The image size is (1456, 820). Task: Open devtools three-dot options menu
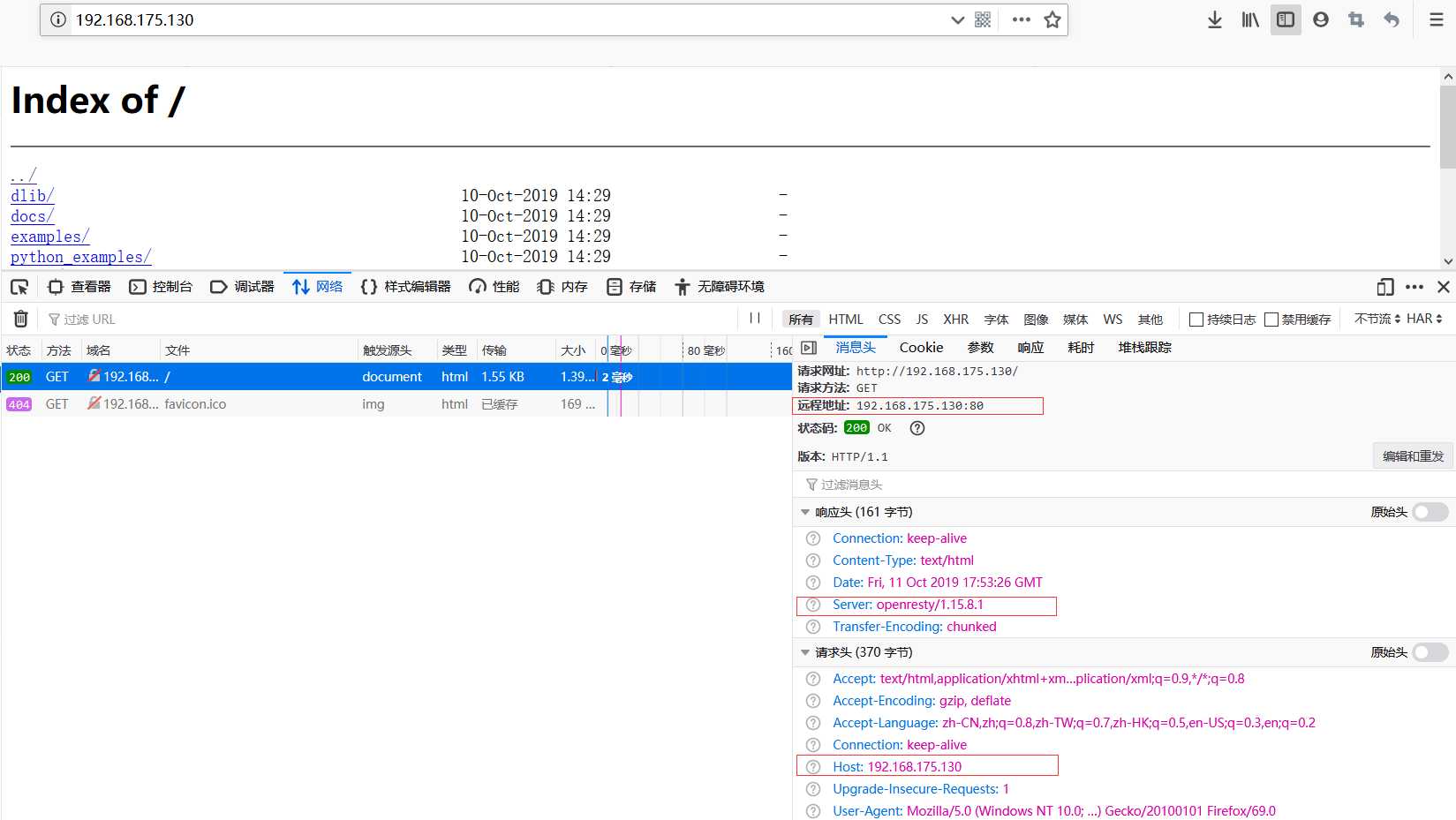(x=1415, y=287)
